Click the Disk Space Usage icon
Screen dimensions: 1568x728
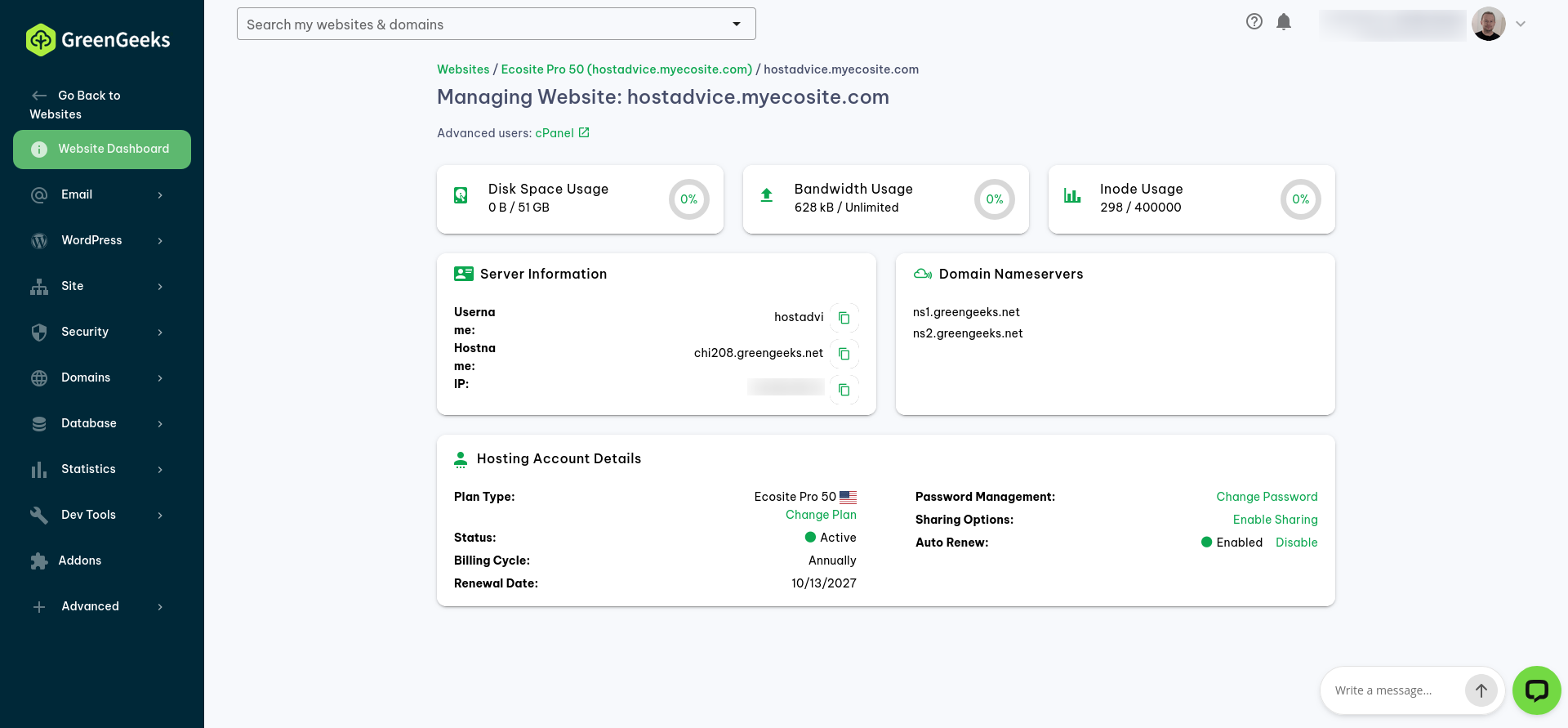pos(461,195)
